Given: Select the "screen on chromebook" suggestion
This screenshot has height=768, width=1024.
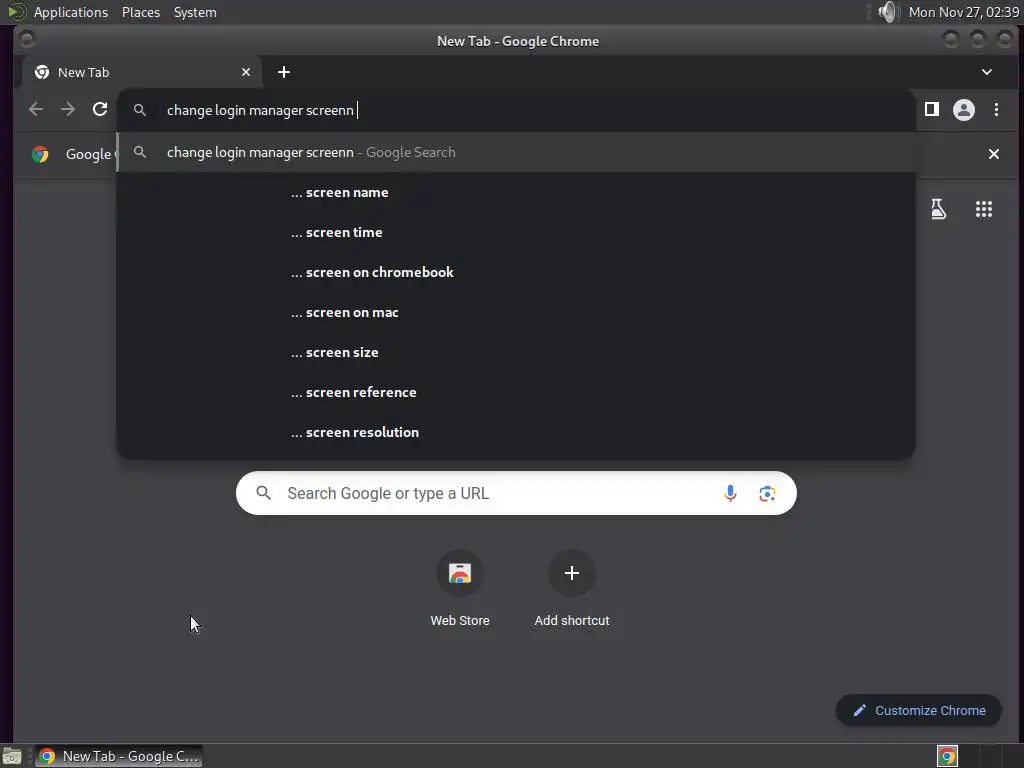Looking at the screenshot, I should [516, 272].
